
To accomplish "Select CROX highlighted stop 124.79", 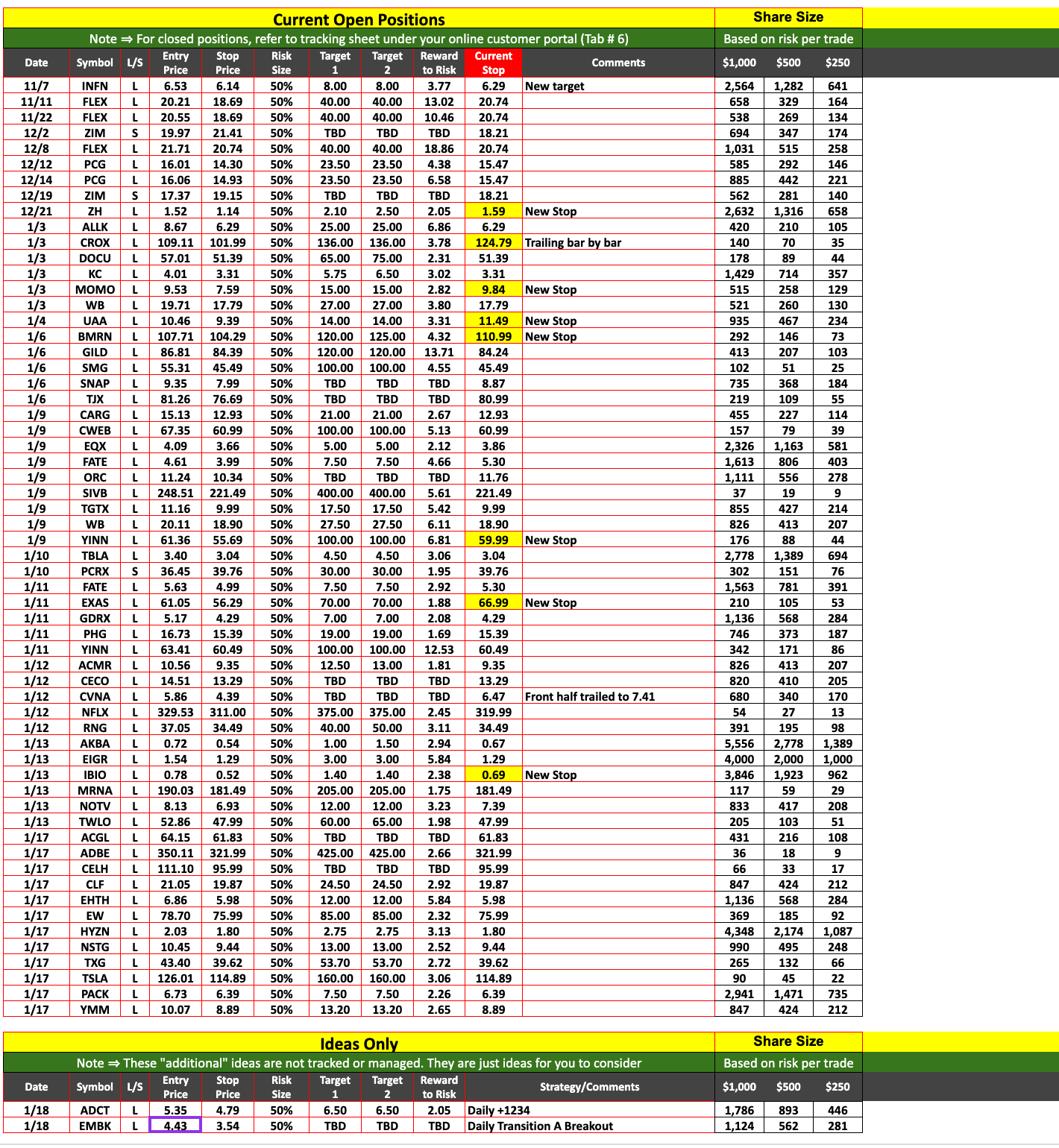I will (x=493, y=242).
